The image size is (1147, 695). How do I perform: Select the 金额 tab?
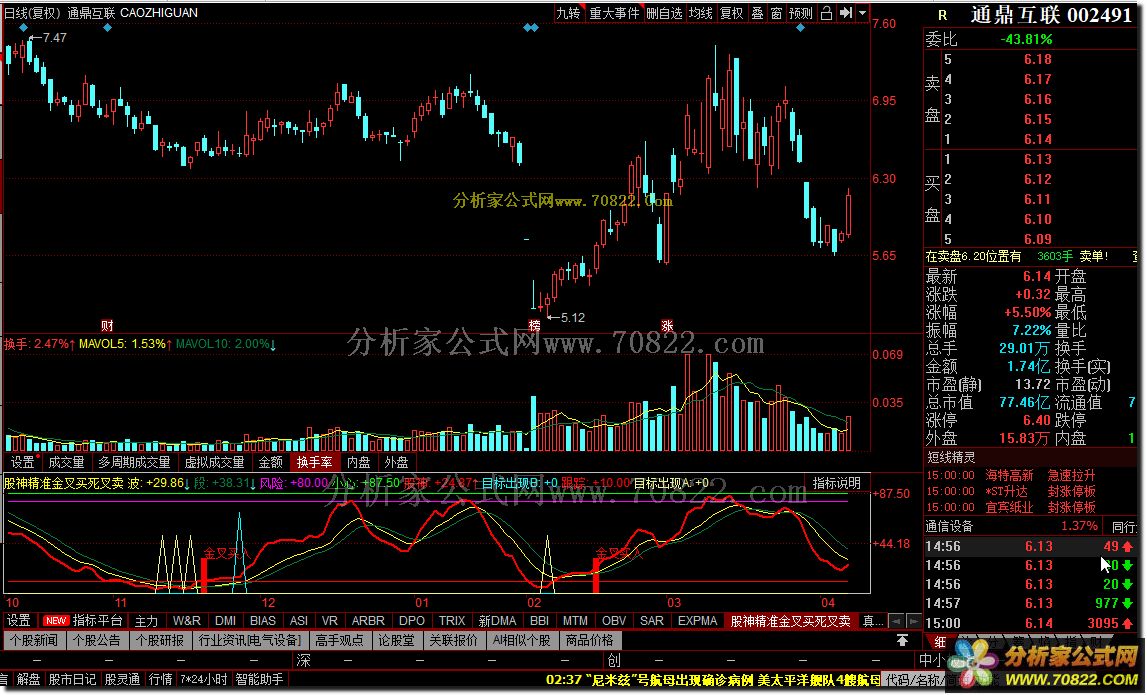point(271,462)
